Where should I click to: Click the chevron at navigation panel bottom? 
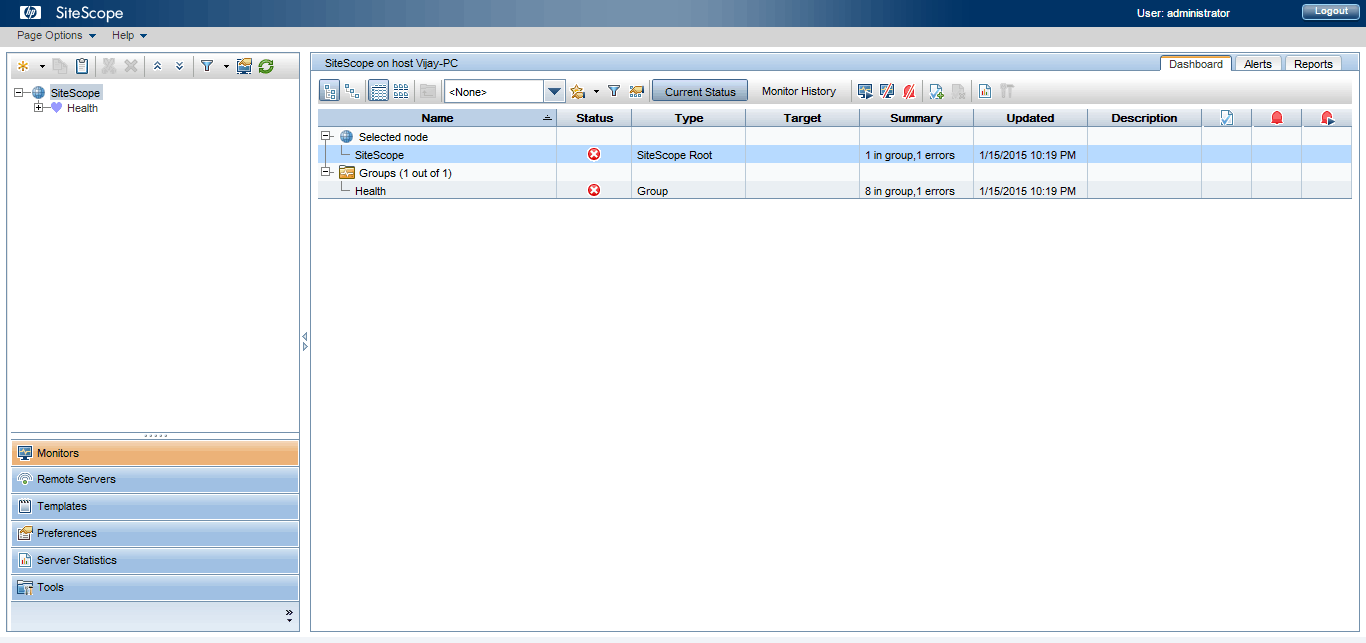click(x=289, y=615)
